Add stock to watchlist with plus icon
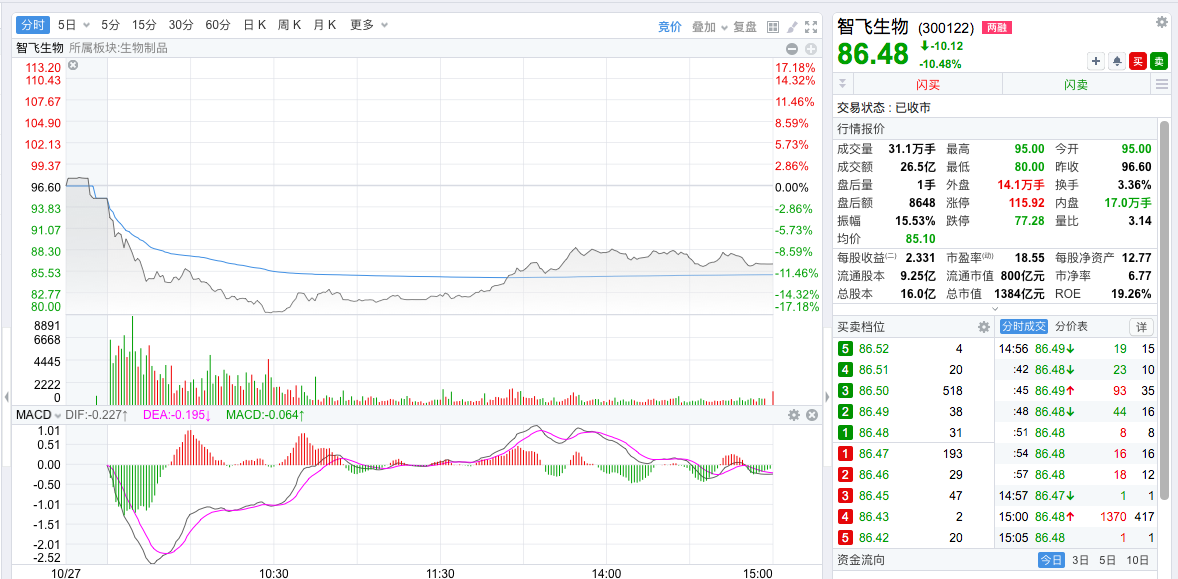This screenshot has width=1178, height=579. pyautogui.click(x=1096, y=62)
